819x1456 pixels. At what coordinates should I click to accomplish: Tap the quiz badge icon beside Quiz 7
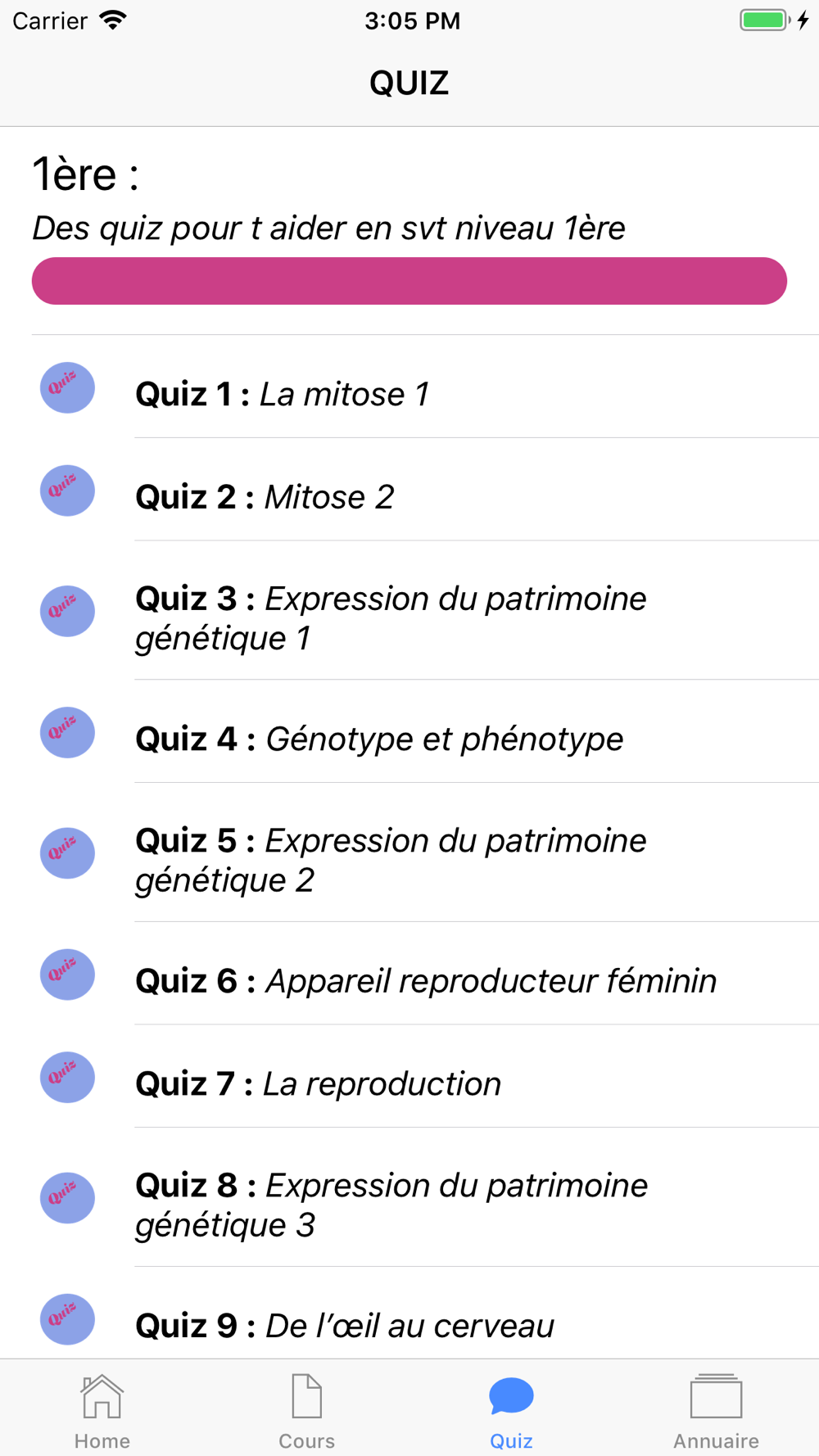67,1077
